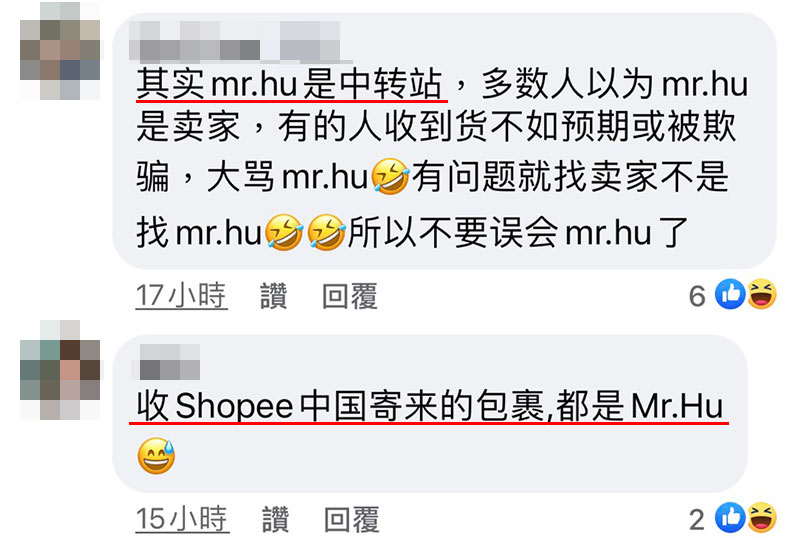The height and width of the screenshot is (540, 800).
Task: Click the first commenter's blurred name
Action: pos(235,42)
